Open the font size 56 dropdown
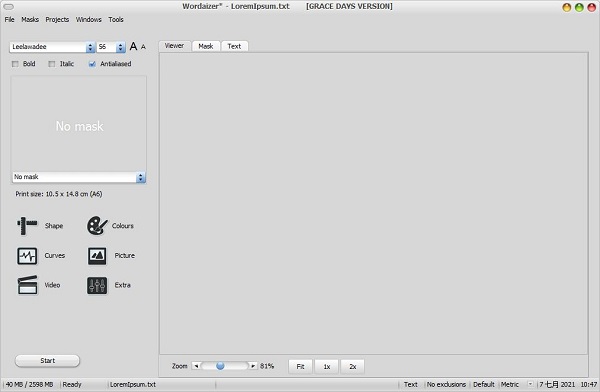This screenshot has width=600, height=392. 121,47
